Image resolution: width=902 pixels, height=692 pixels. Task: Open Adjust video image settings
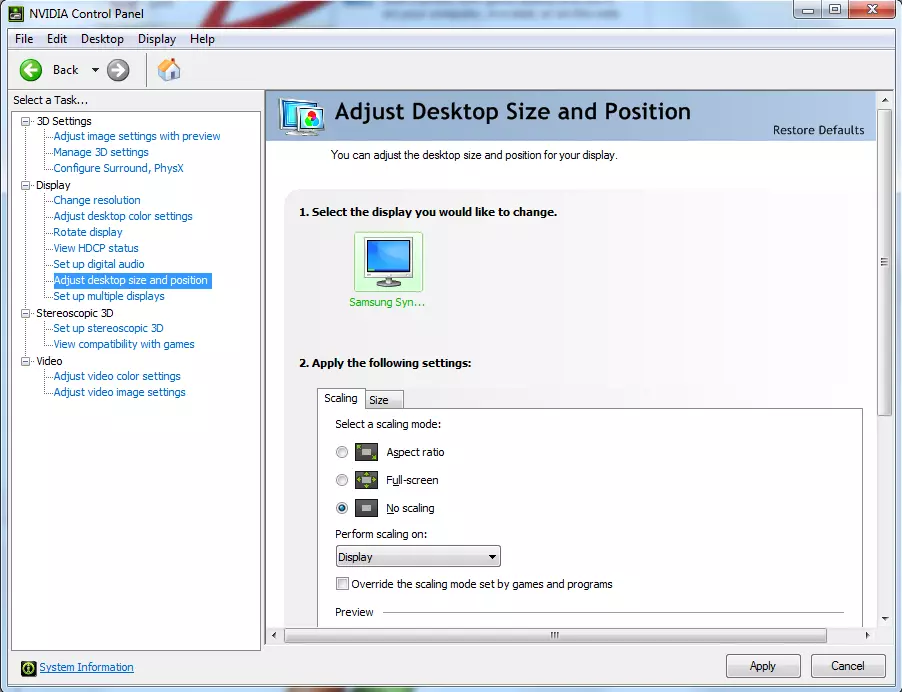coord(120,392)
